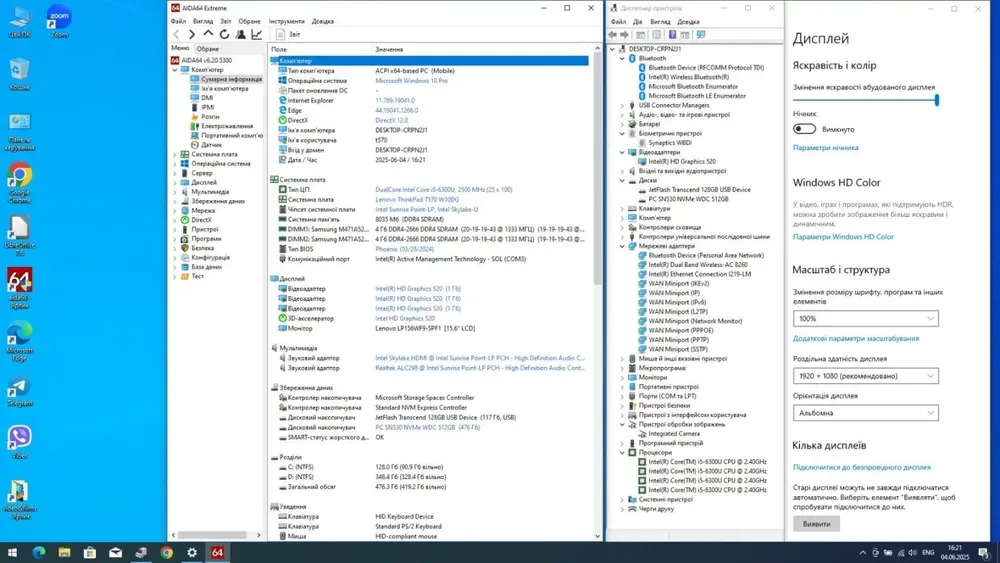Screen dimensions: 1000x563
Task: Open the AIDA64 benchmark graph icon
Action: point(257,34)
